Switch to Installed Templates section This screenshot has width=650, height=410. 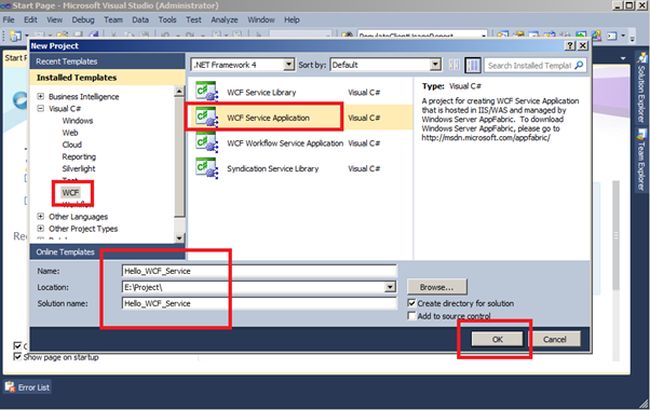(107, 78)
